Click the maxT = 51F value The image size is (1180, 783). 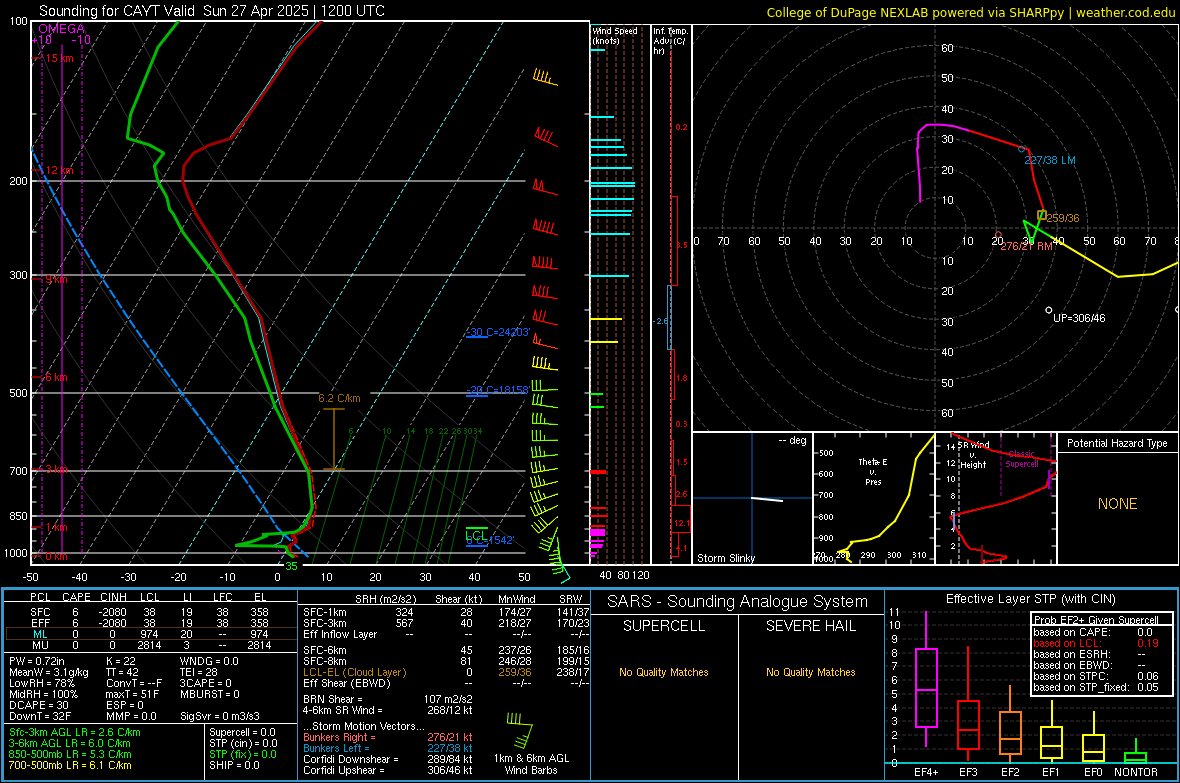coord(132,694)
